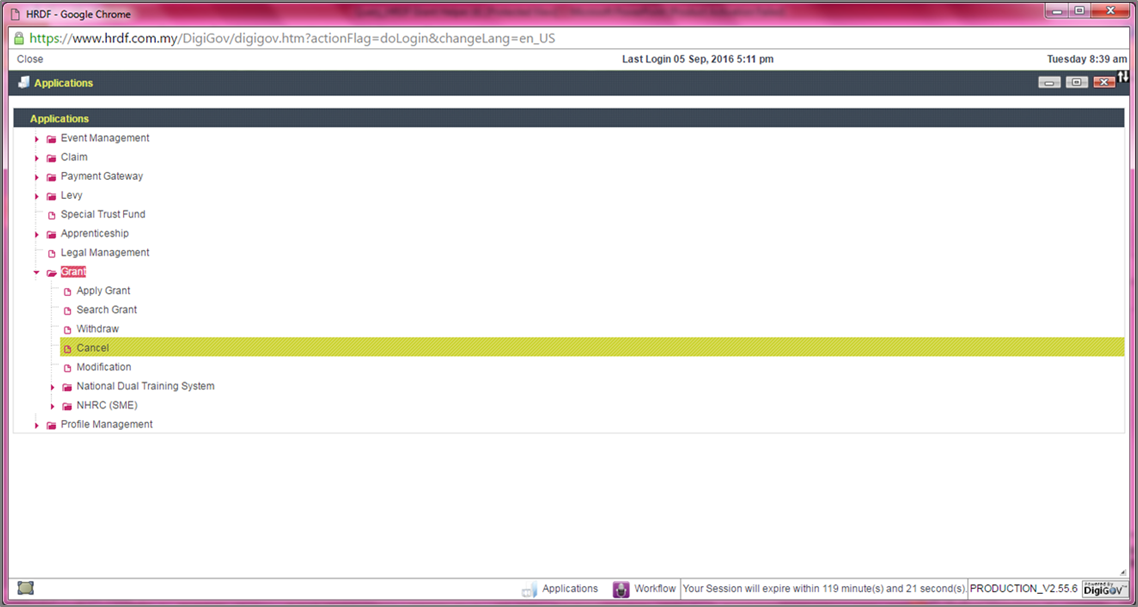Select the NHRC (SME) label

107,405
